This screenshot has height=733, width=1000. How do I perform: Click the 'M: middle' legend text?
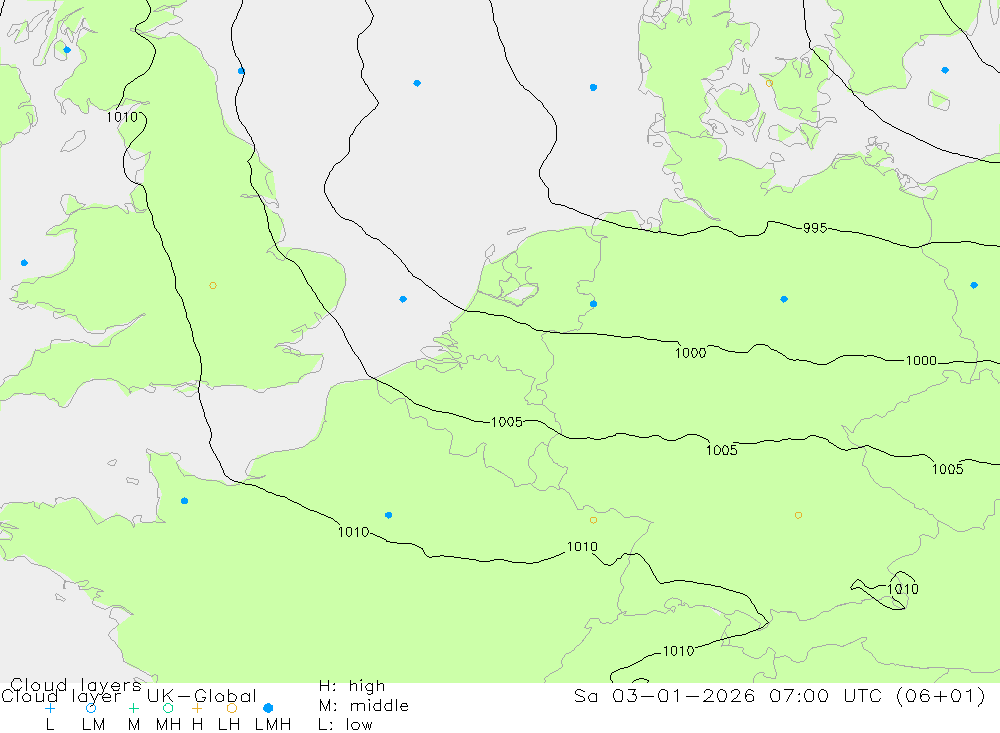point(364,706)
